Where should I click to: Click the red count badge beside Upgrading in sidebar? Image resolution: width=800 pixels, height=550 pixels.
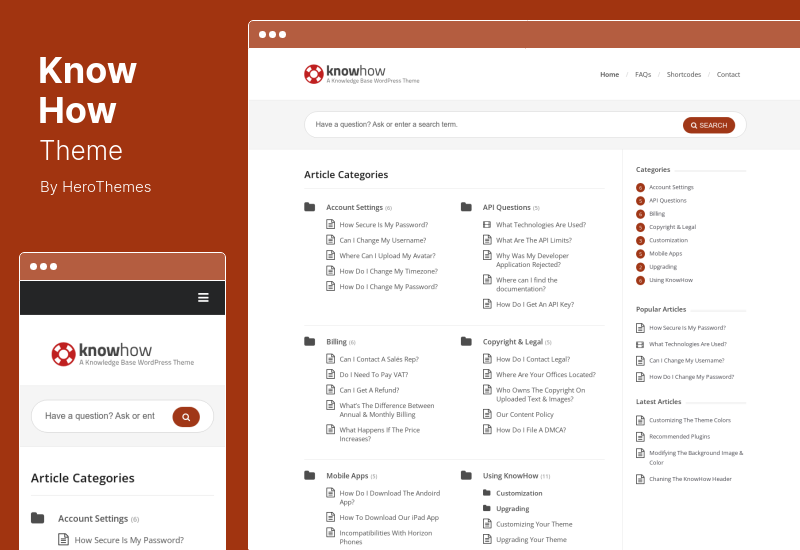640,267
